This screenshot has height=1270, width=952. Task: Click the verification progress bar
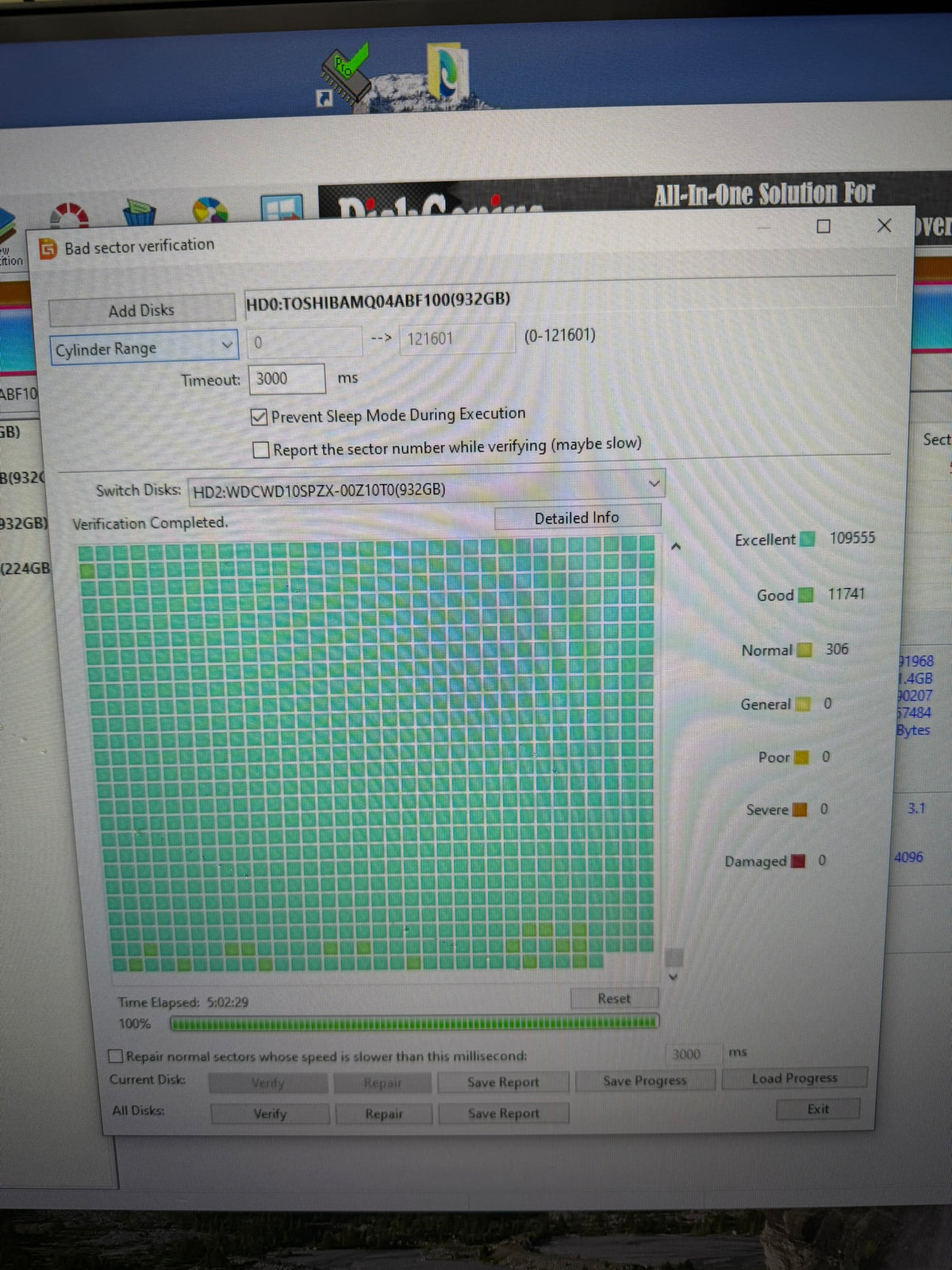point(414,1022)
